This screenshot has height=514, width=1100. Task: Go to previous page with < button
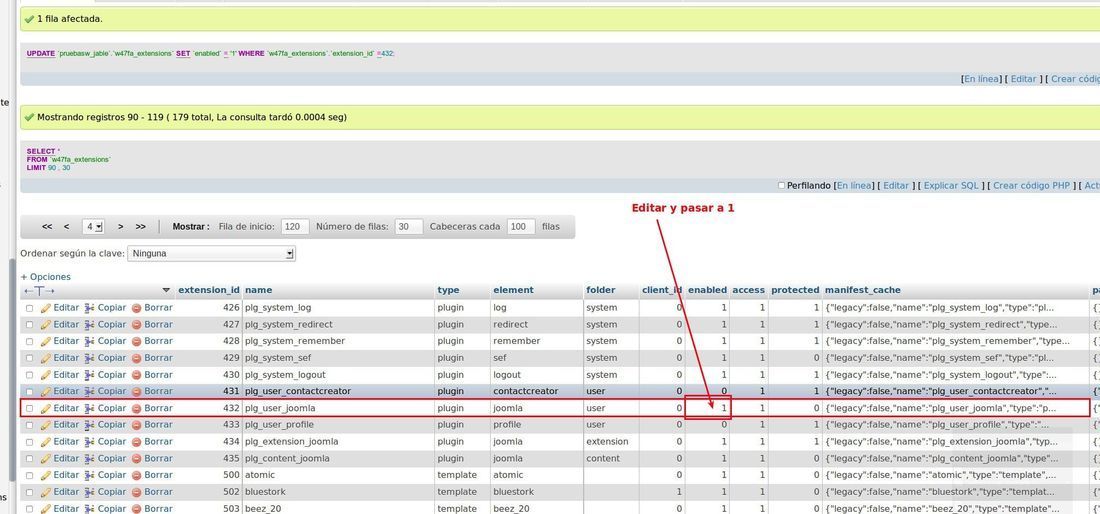pos(67,226)
